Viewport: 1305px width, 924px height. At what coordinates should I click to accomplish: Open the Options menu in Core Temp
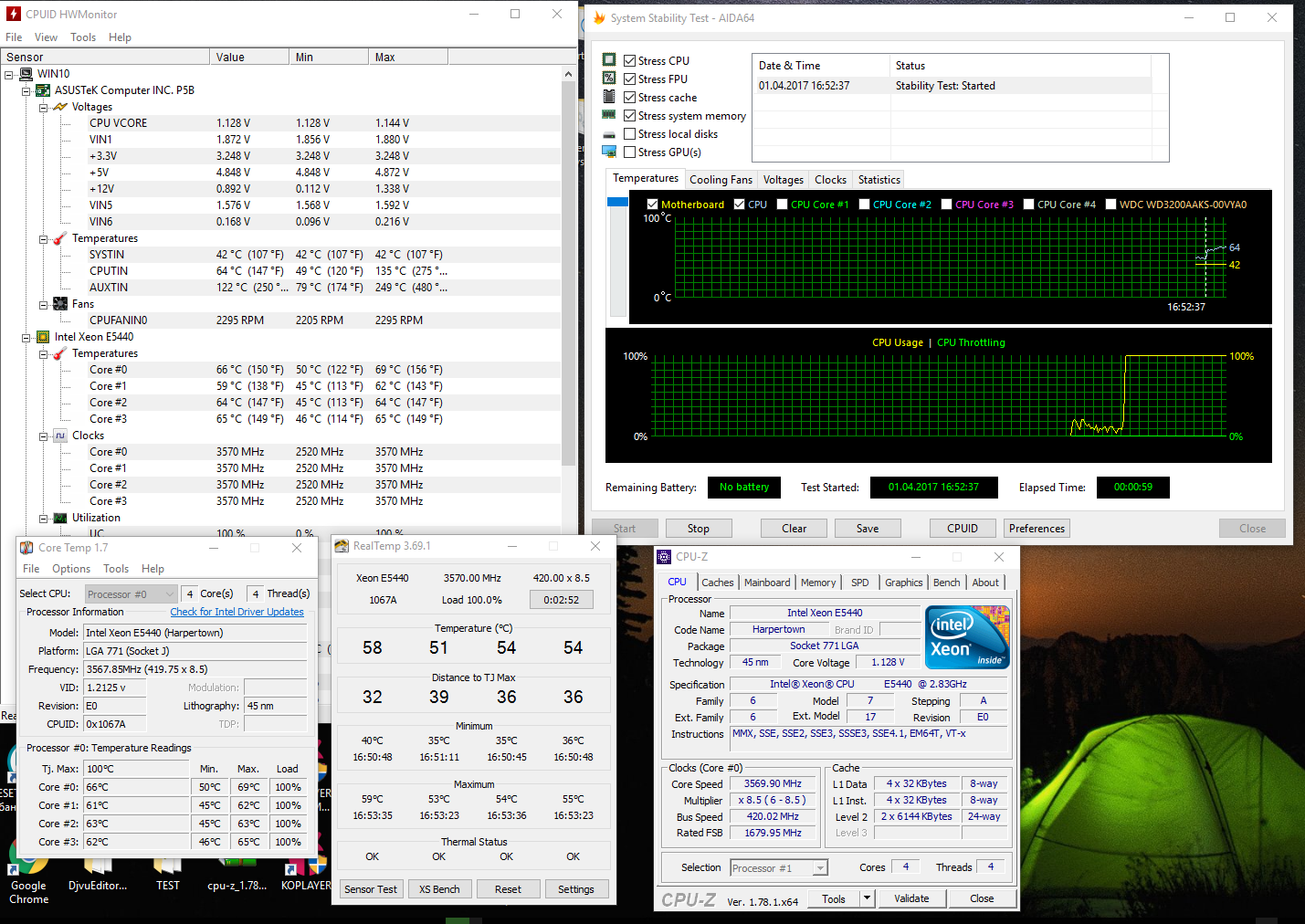point(71,569)
